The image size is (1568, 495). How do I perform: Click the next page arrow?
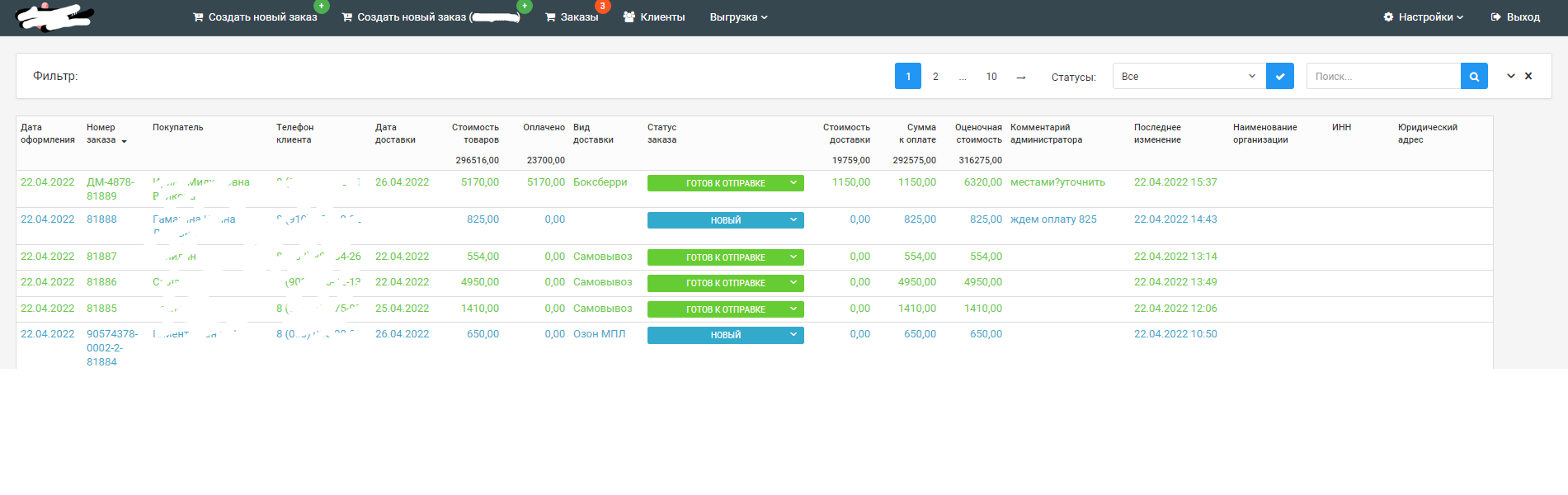1021,77
